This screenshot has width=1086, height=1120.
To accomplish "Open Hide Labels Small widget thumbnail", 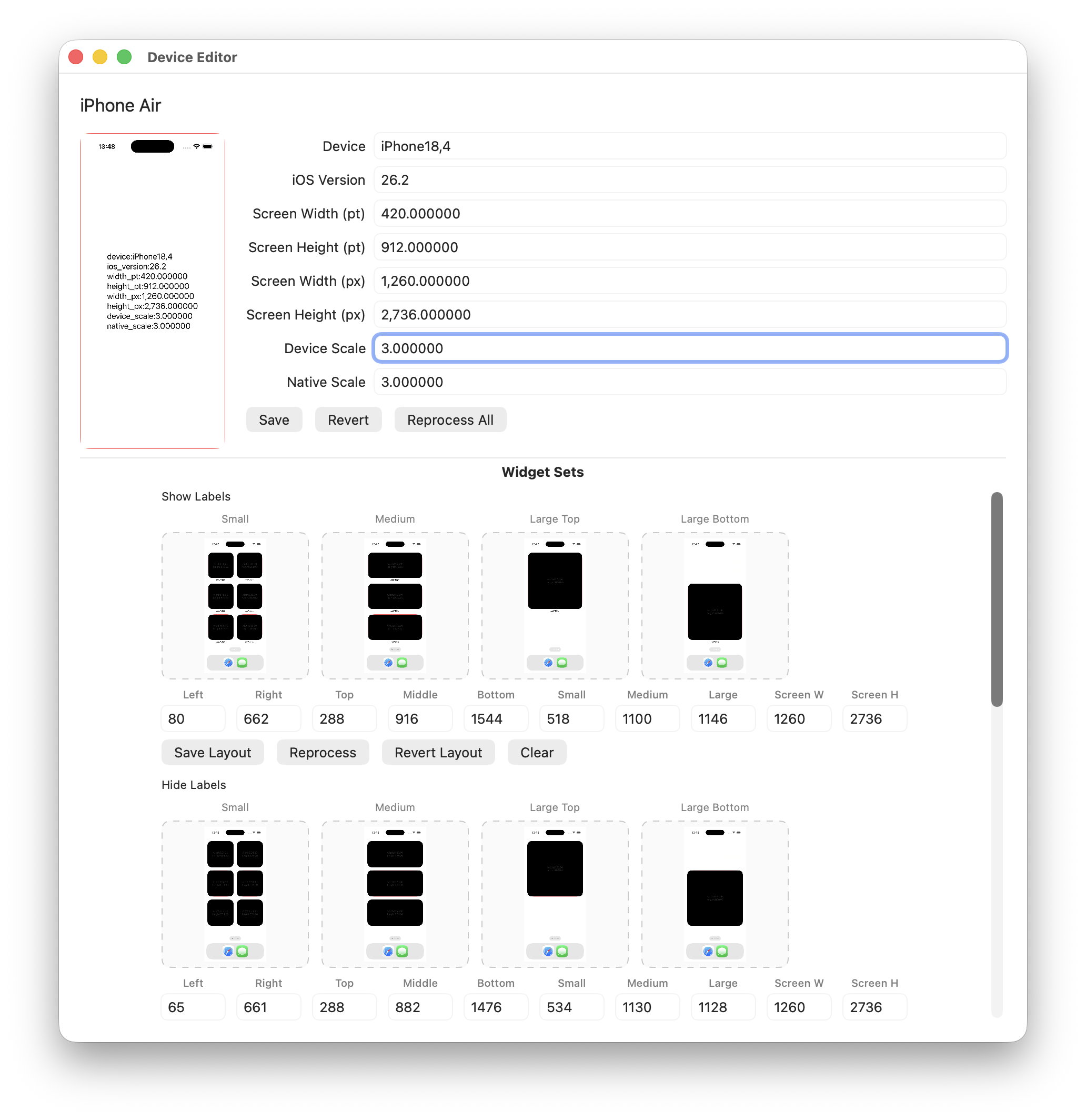I will (235, 894).
